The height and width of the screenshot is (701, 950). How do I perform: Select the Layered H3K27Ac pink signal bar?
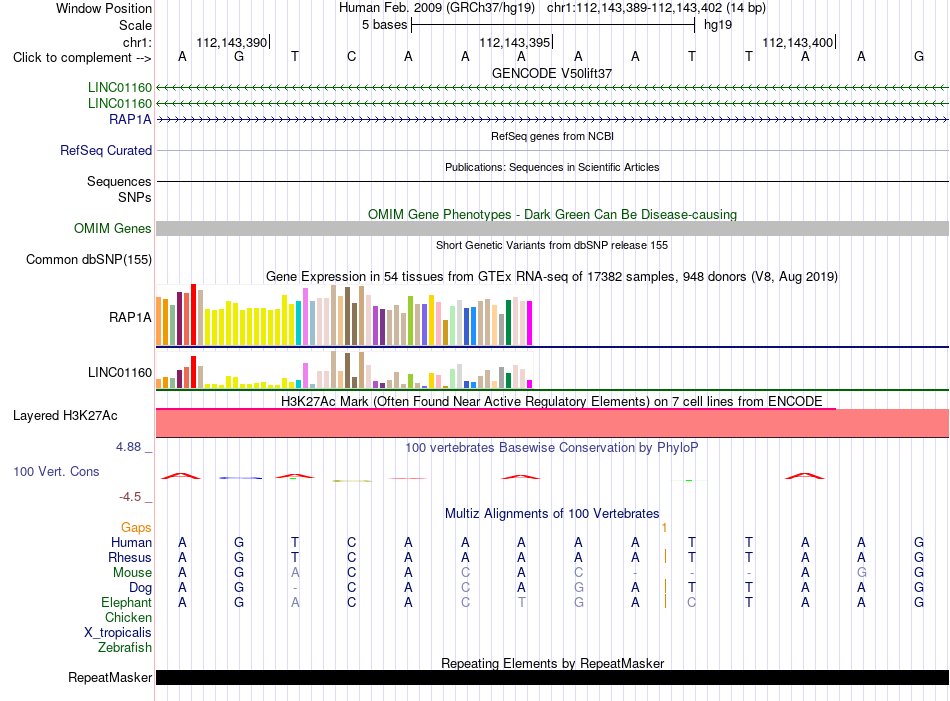[552, 423]
